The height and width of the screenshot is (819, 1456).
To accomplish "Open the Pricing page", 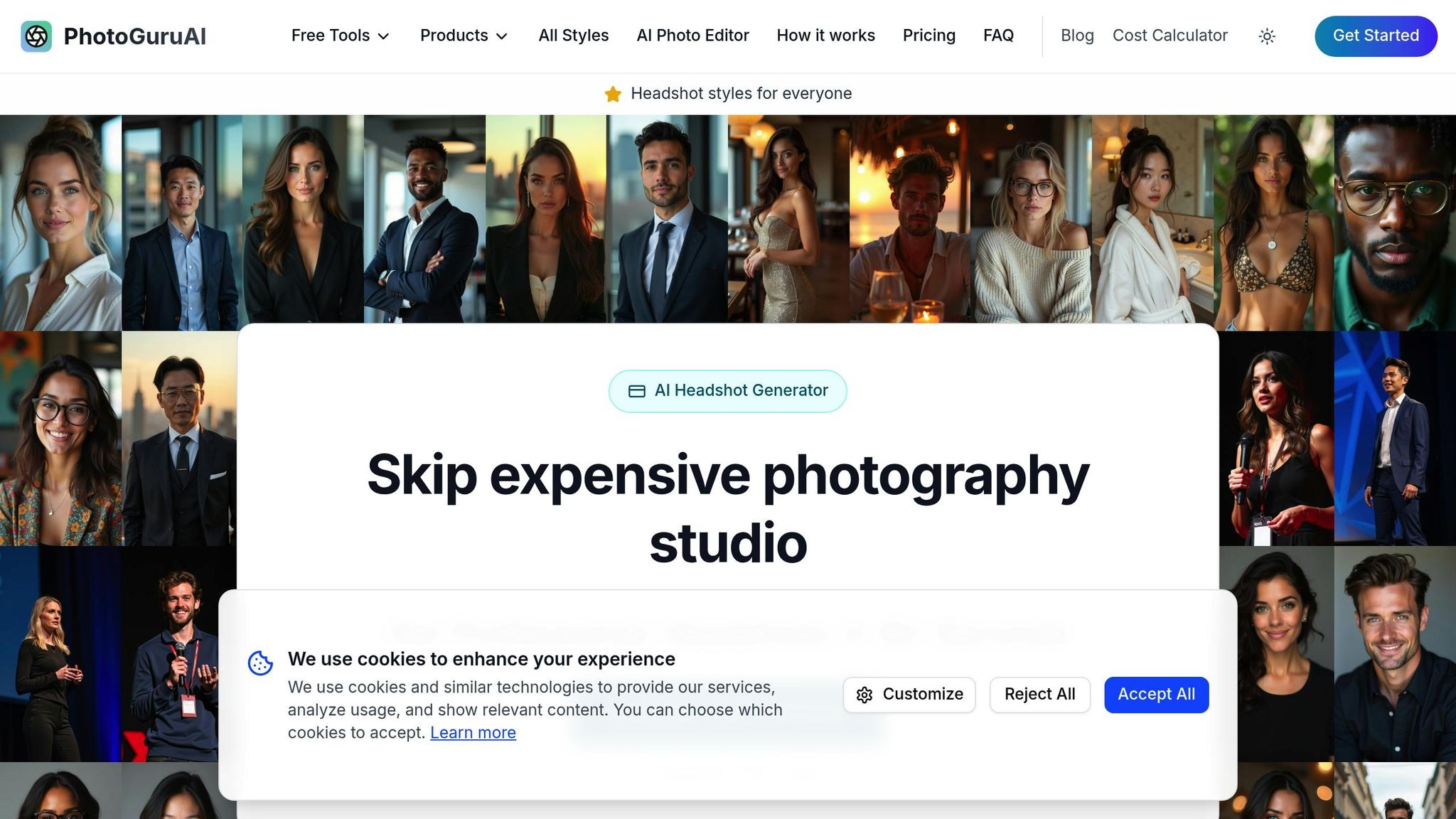I will [x=928, y=36].
